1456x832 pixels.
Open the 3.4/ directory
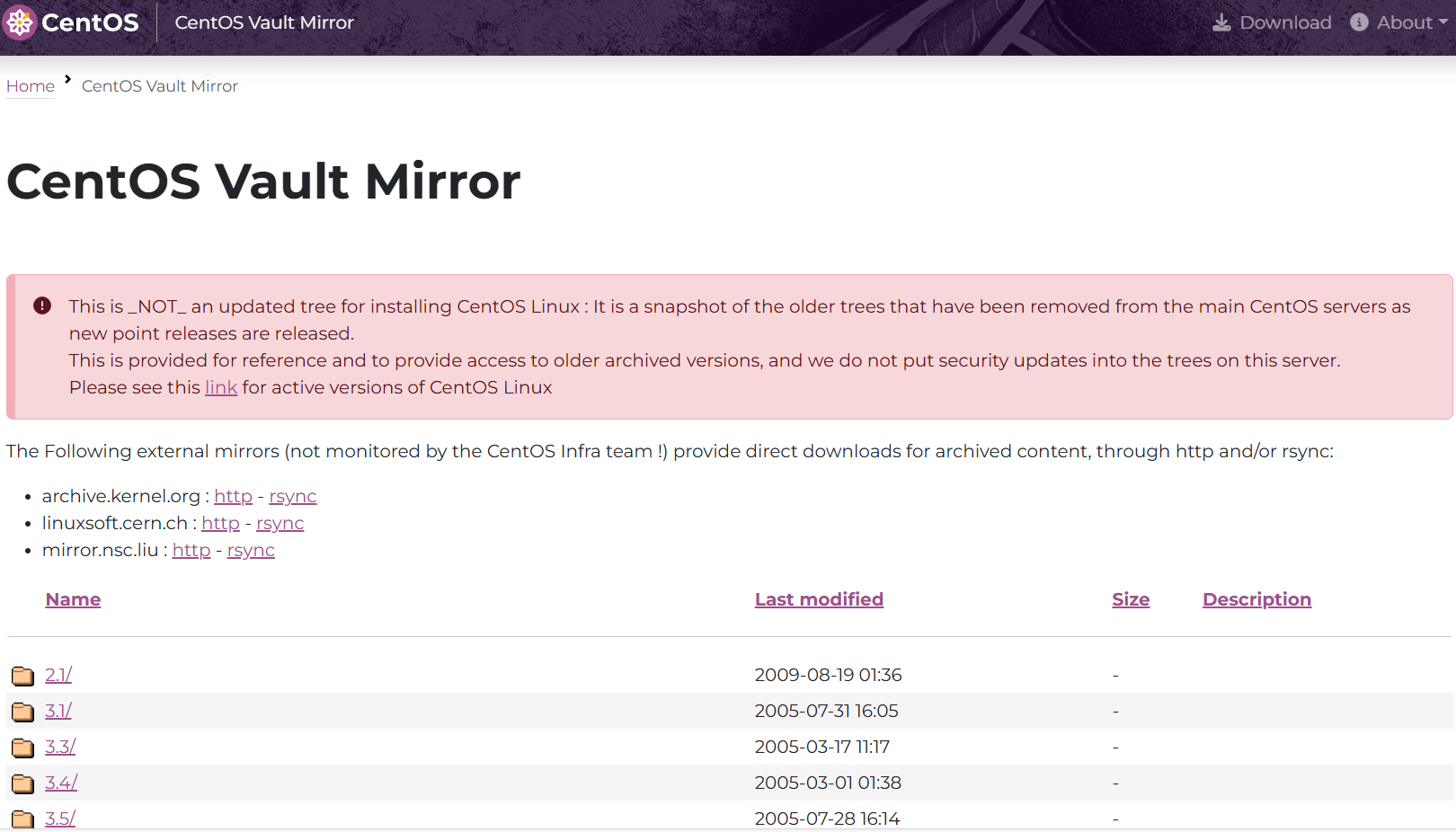(61, 783)
